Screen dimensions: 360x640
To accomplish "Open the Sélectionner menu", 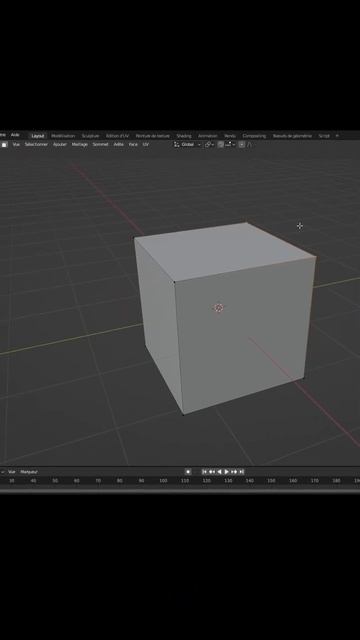I will click(x=36, y=144).
